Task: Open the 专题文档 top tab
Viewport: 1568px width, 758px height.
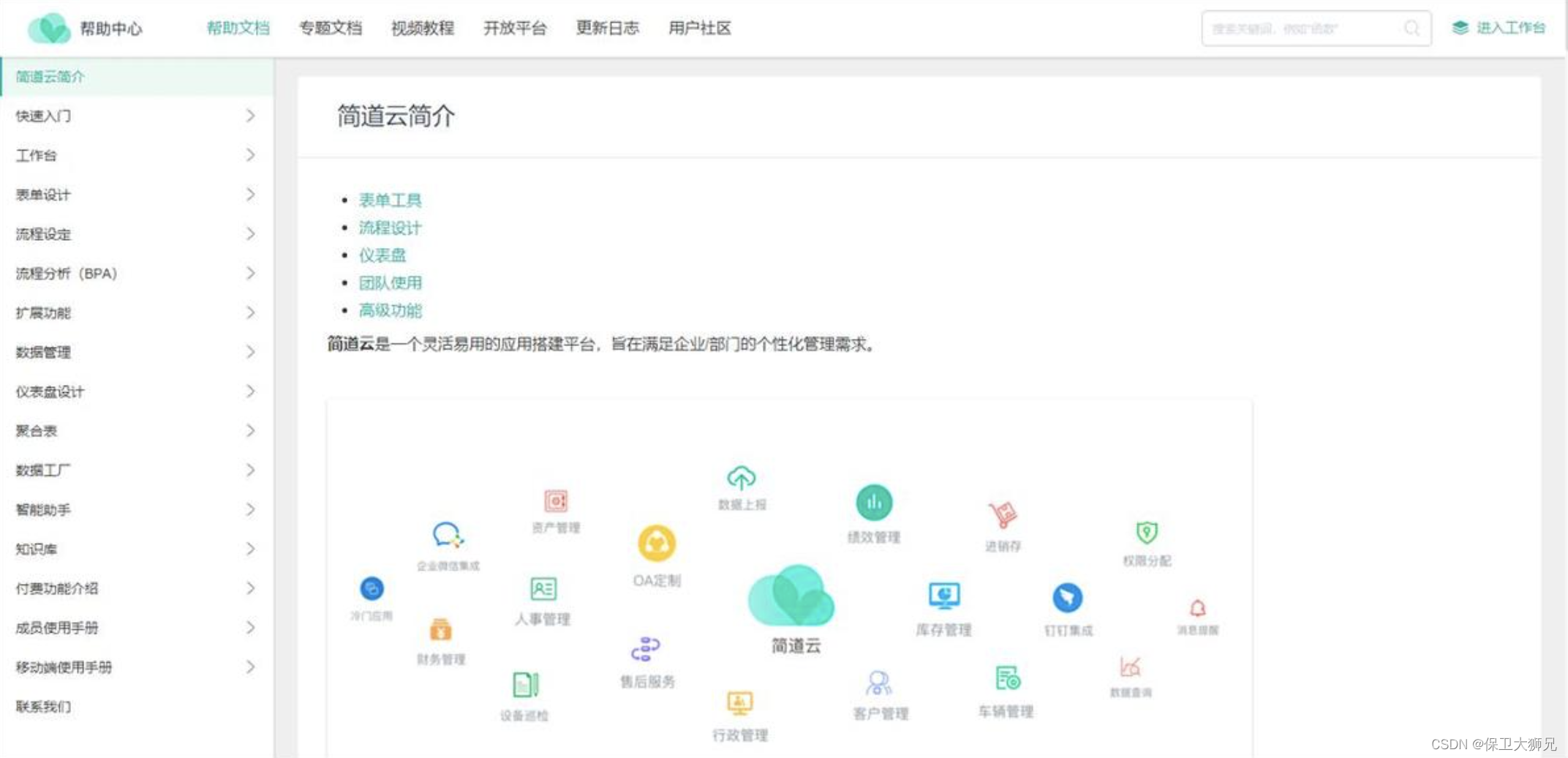Action: 331,29
